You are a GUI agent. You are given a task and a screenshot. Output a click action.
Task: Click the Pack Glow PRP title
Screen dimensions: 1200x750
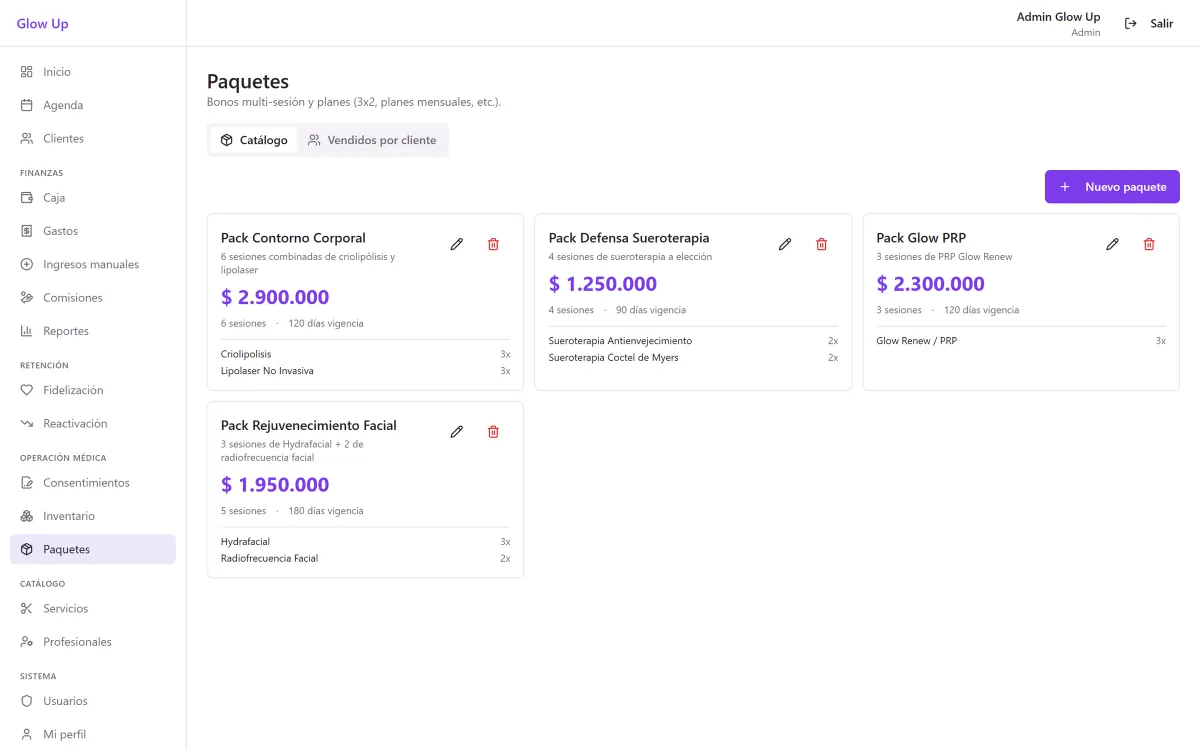pyautogui.click(x=921, y=238)
